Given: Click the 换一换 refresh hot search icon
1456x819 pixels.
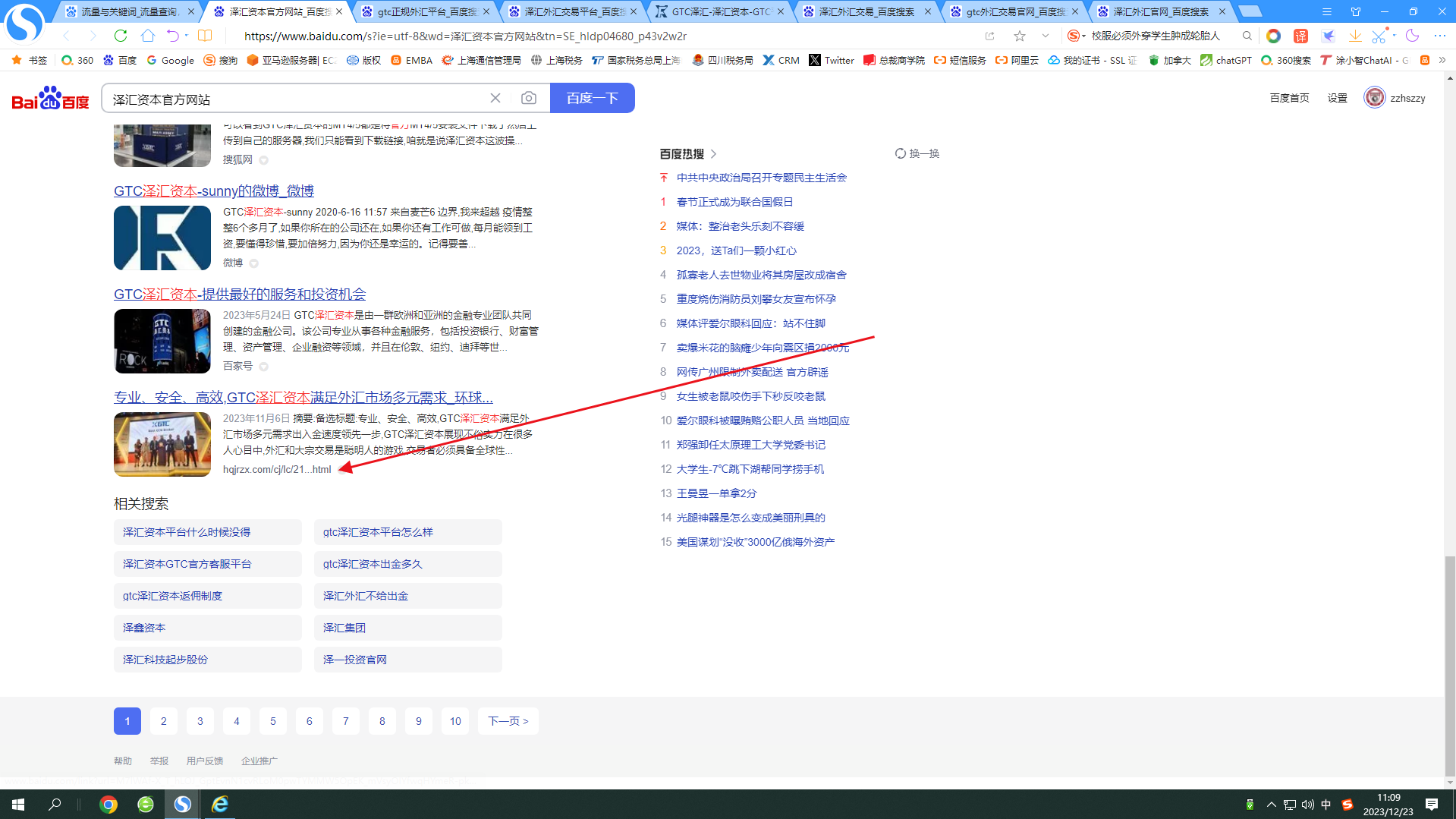Looking at the screenshot, I should tap(900, 153).
